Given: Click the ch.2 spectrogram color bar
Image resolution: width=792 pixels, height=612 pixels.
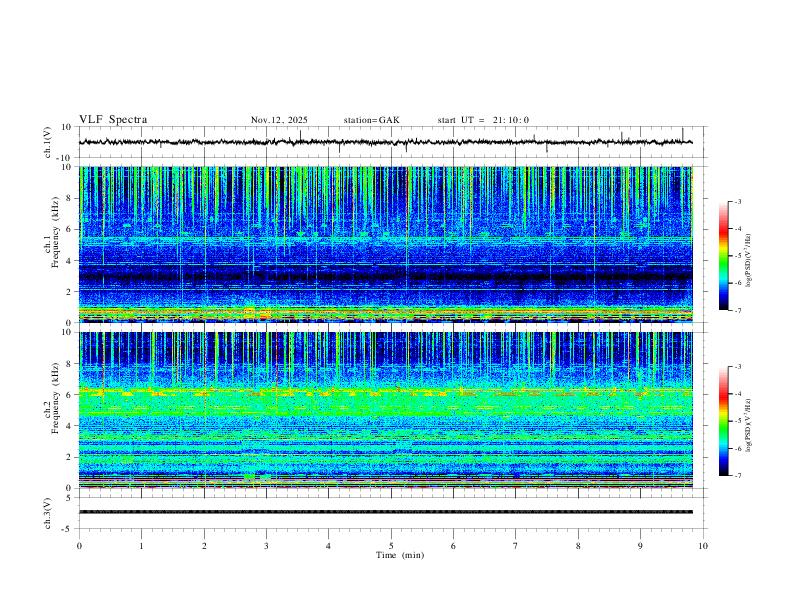Looking at the screenshot, I should point(724,421).
